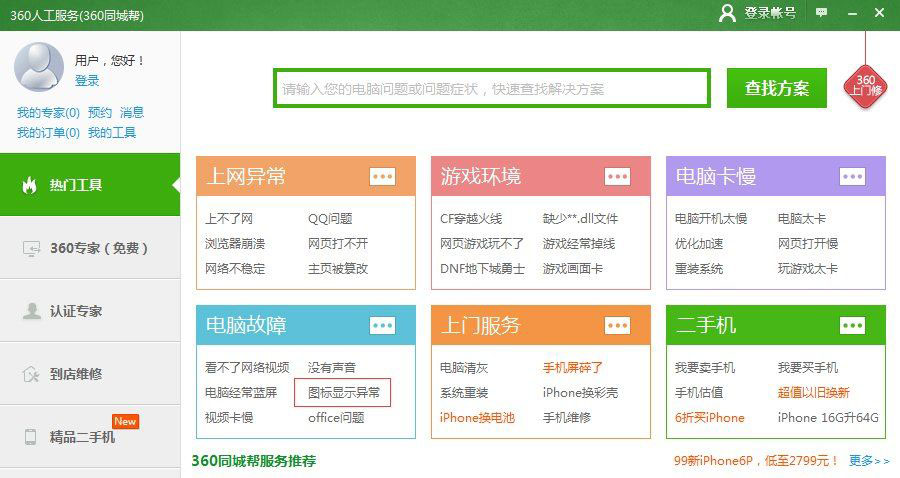Select the 游戏画面卡 item

572,269
